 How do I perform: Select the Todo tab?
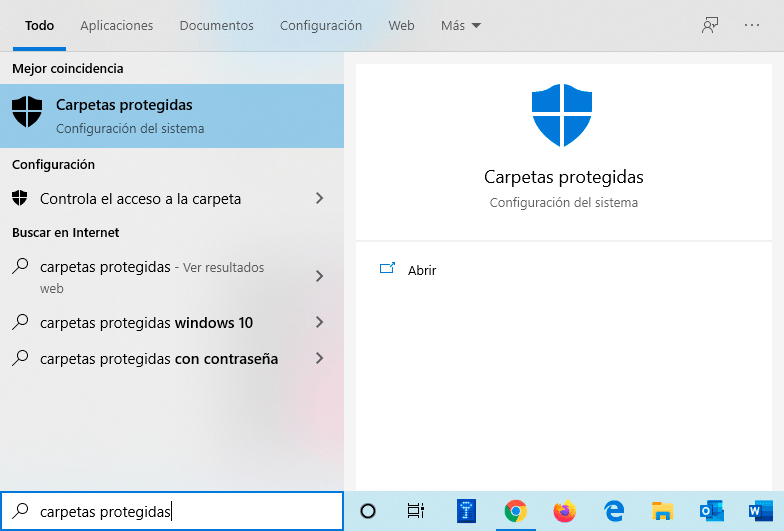point(40,26)
